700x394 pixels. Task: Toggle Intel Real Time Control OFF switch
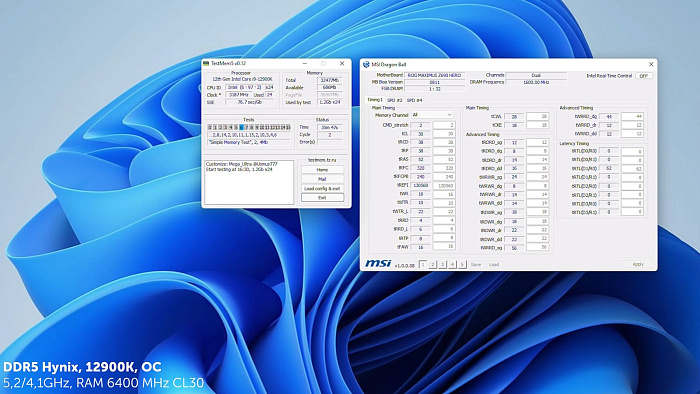(643, 76)
